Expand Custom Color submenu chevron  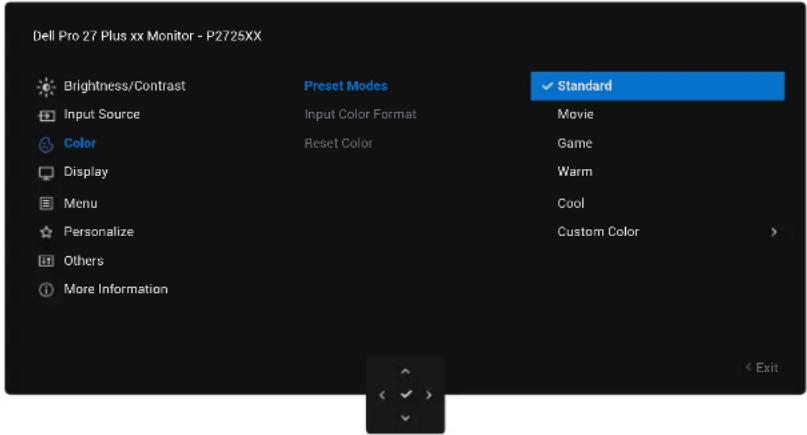click(x=774, y=232)
